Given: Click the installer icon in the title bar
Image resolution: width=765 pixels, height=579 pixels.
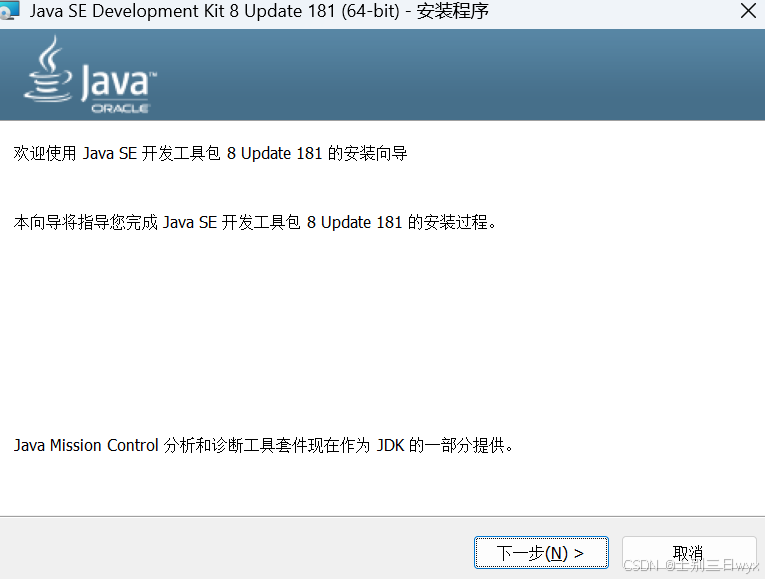Looking at the screenshot, I should [9, 10].
